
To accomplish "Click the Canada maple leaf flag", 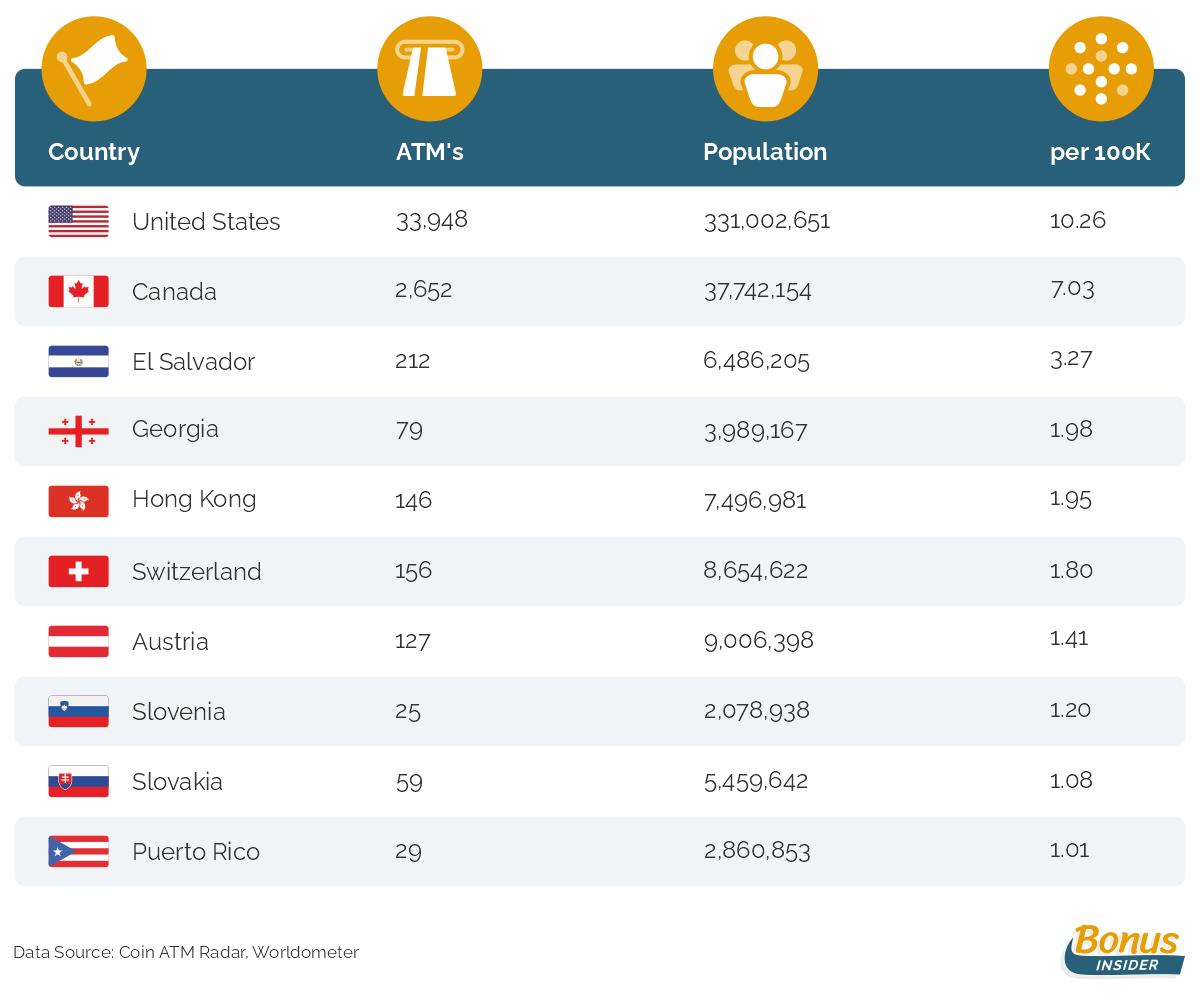I will (78, 291).
